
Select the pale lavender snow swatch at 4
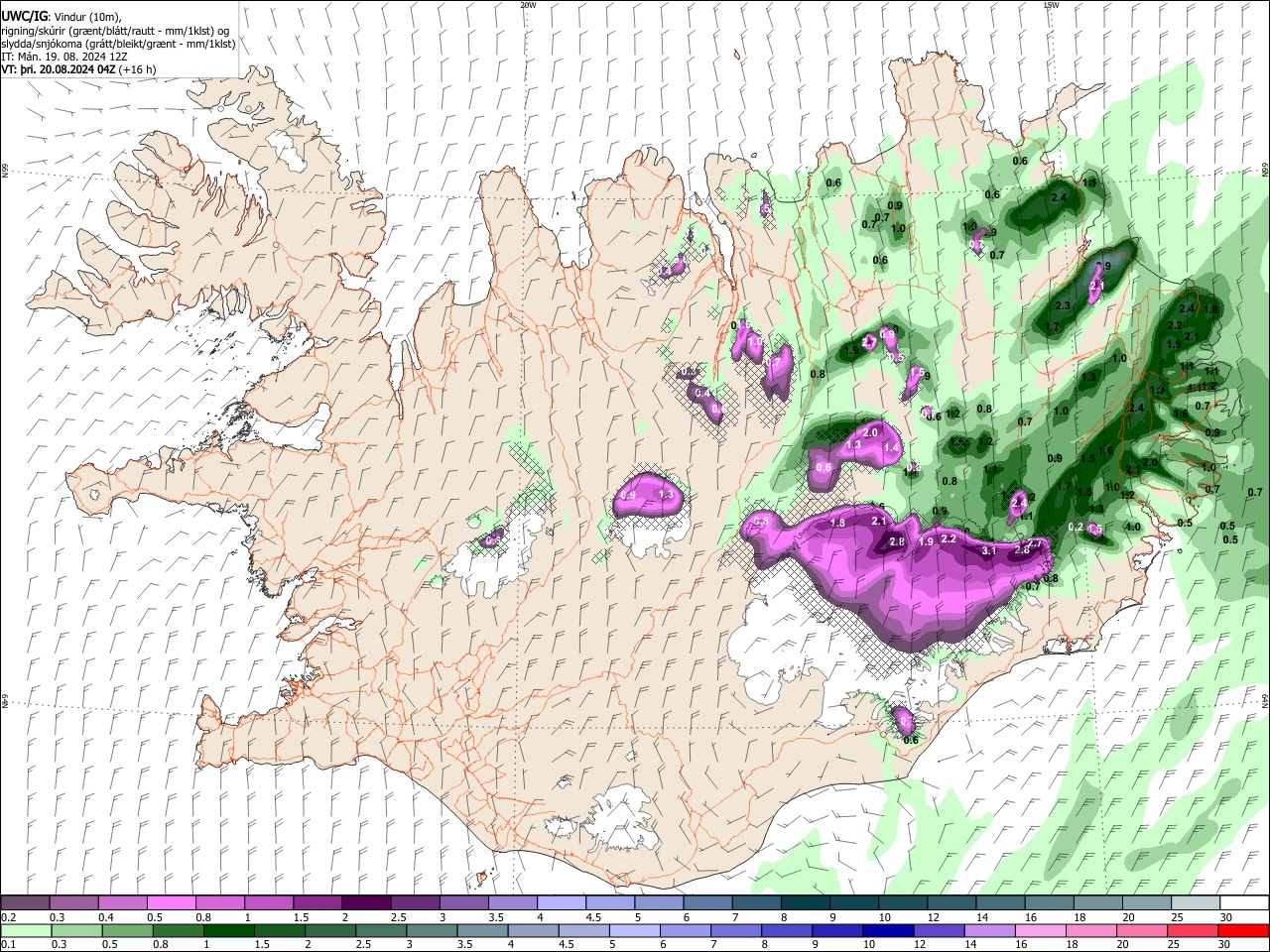[x=561, y=902]
